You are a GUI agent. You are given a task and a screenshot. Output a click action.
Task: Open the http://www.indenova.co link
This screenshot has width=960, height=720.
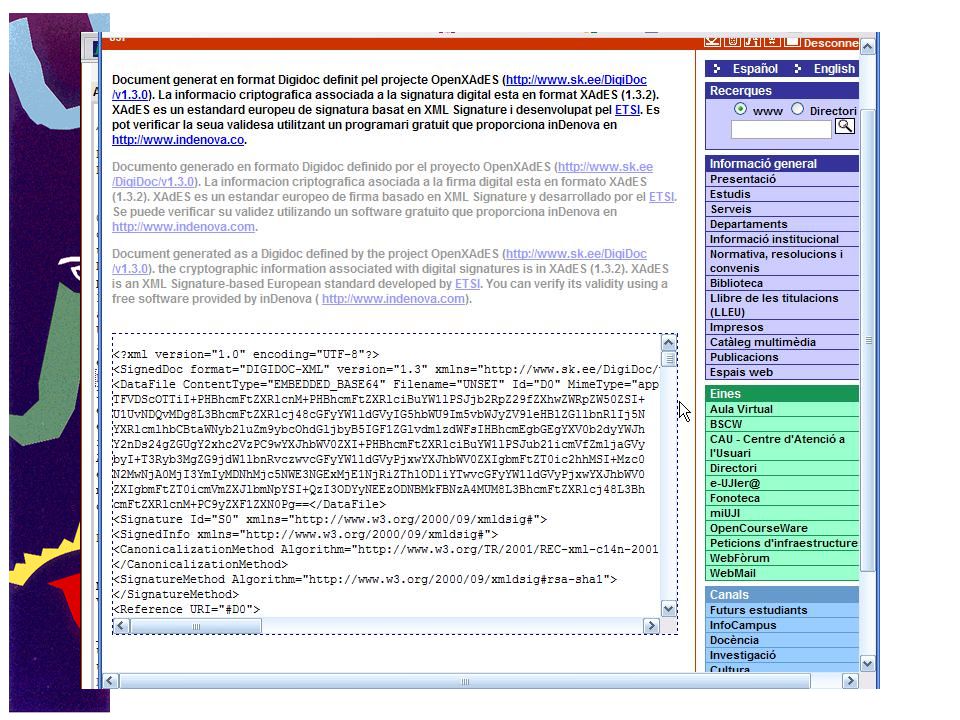[x=178, y=140]
